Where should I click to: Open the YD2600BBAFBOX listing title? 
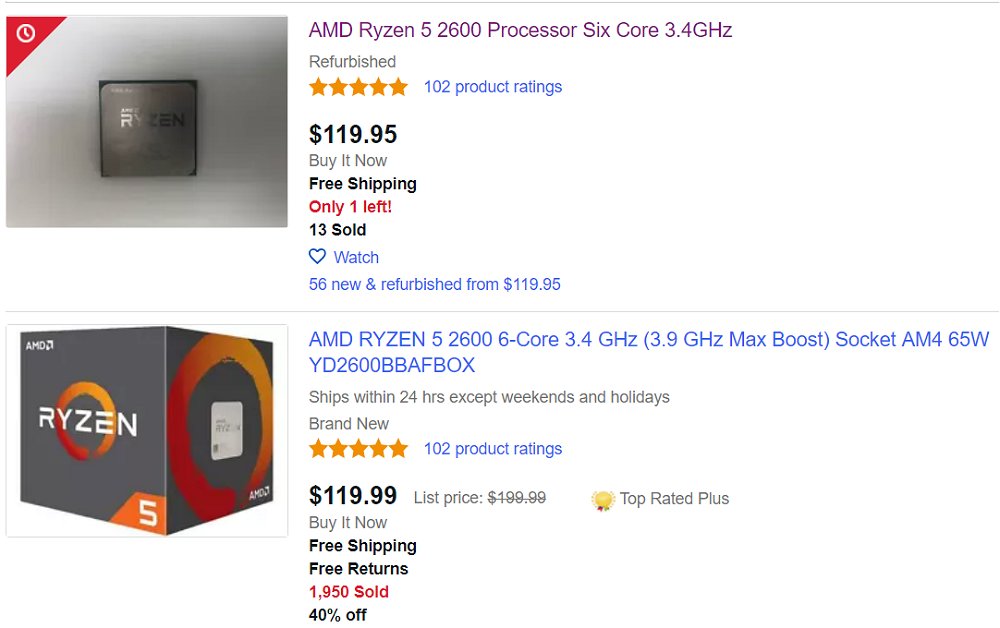[648, 352]
